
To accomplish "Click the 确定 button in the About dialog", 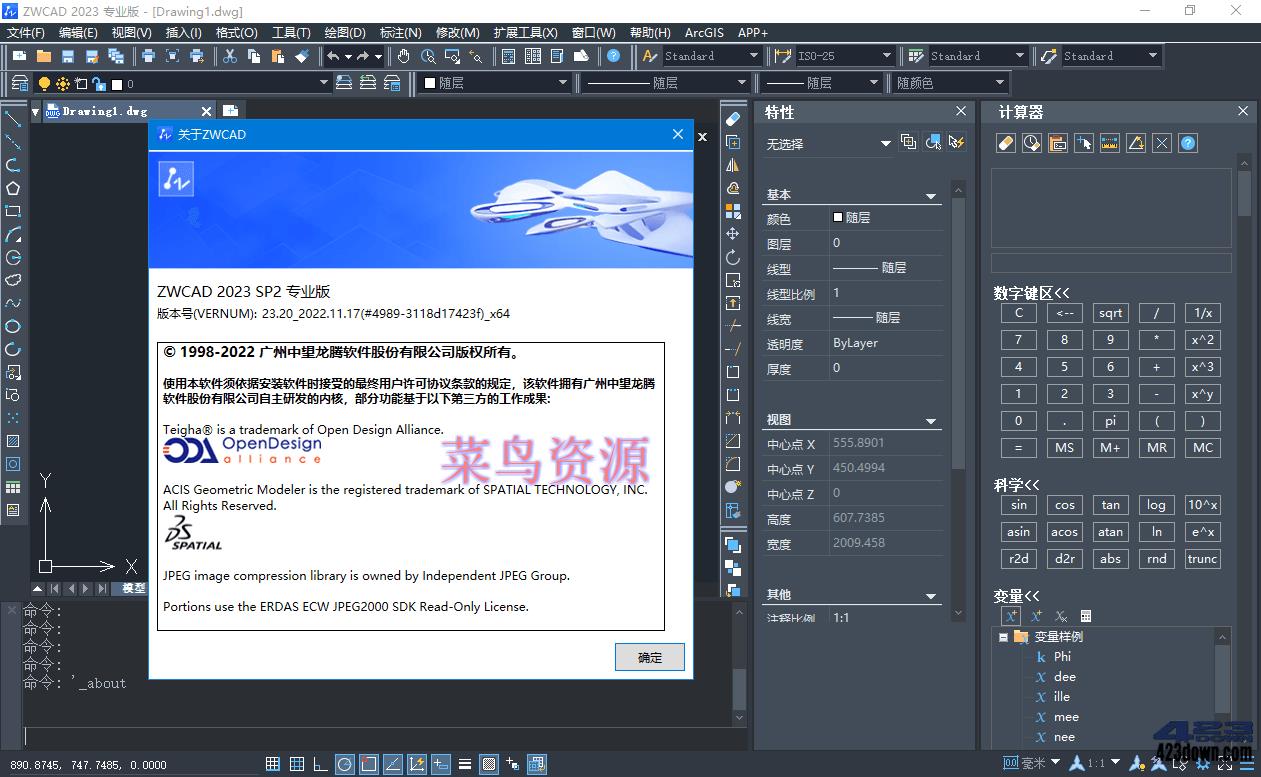I will (648, 657).
